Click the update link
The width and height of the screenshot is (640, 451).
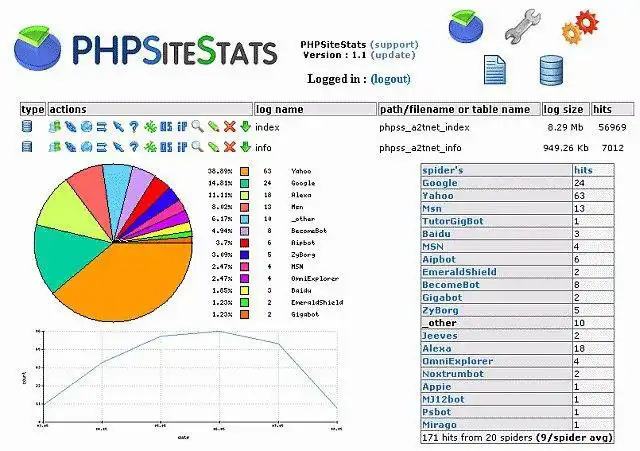(393, 55)
